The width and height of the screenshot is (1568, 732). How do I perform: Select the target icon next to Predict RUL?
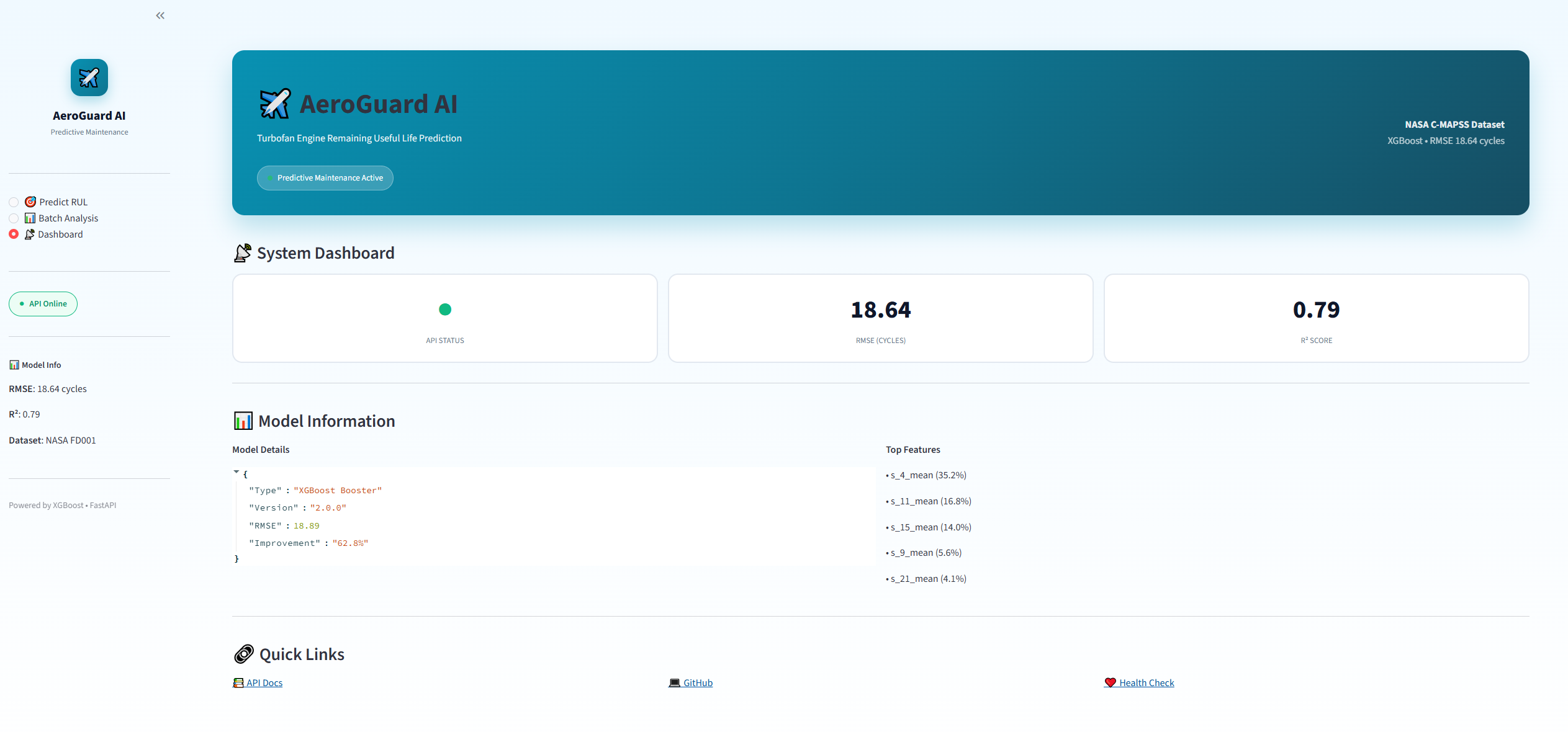point(30,202)
